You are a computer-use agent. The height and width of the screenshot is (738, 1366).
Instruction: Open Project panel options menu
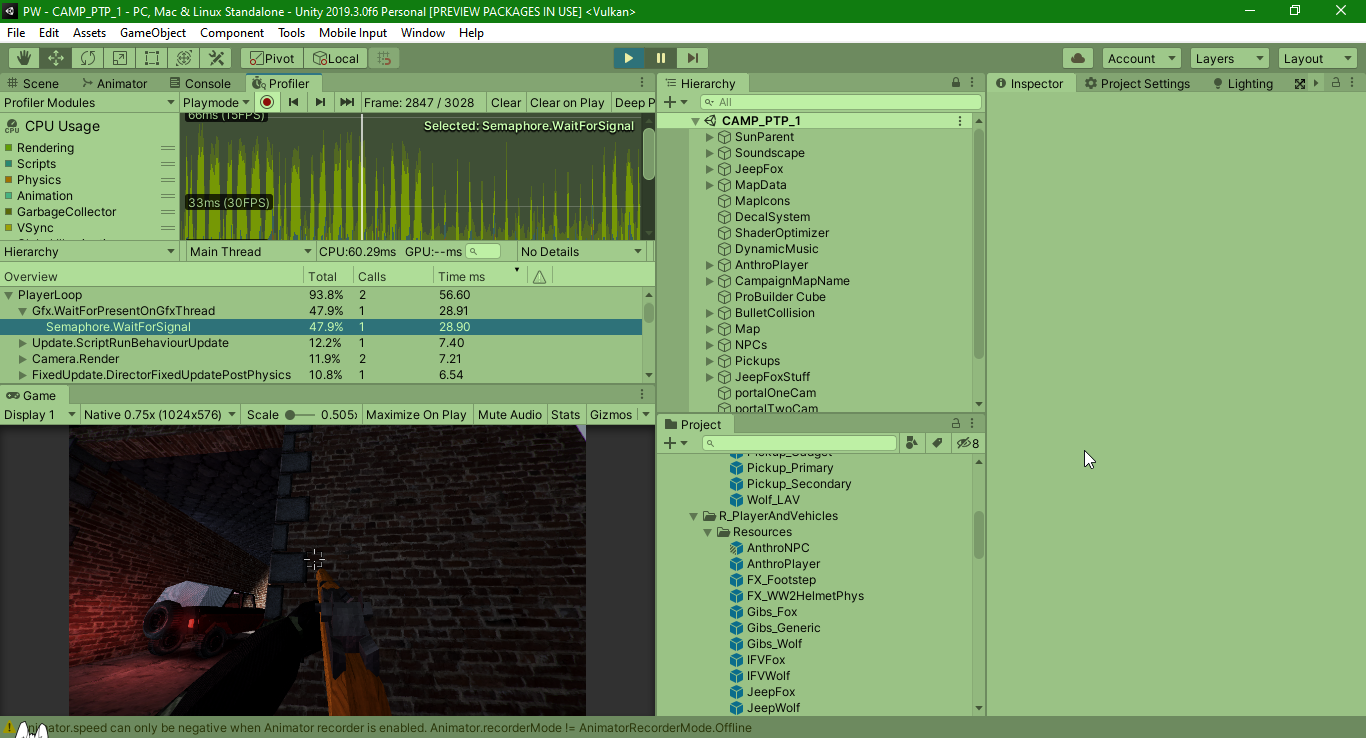pos(973,424)
